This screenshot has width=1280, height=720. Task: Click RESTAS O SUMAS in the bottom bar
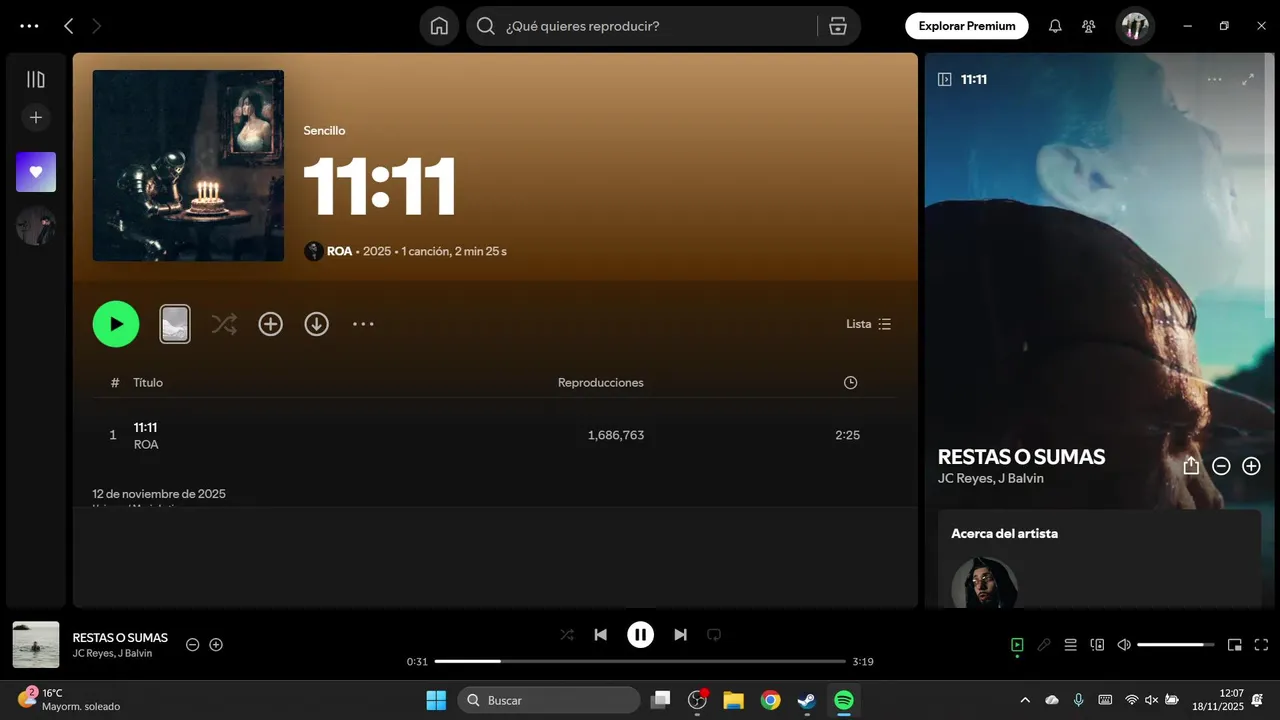[120, 637]
